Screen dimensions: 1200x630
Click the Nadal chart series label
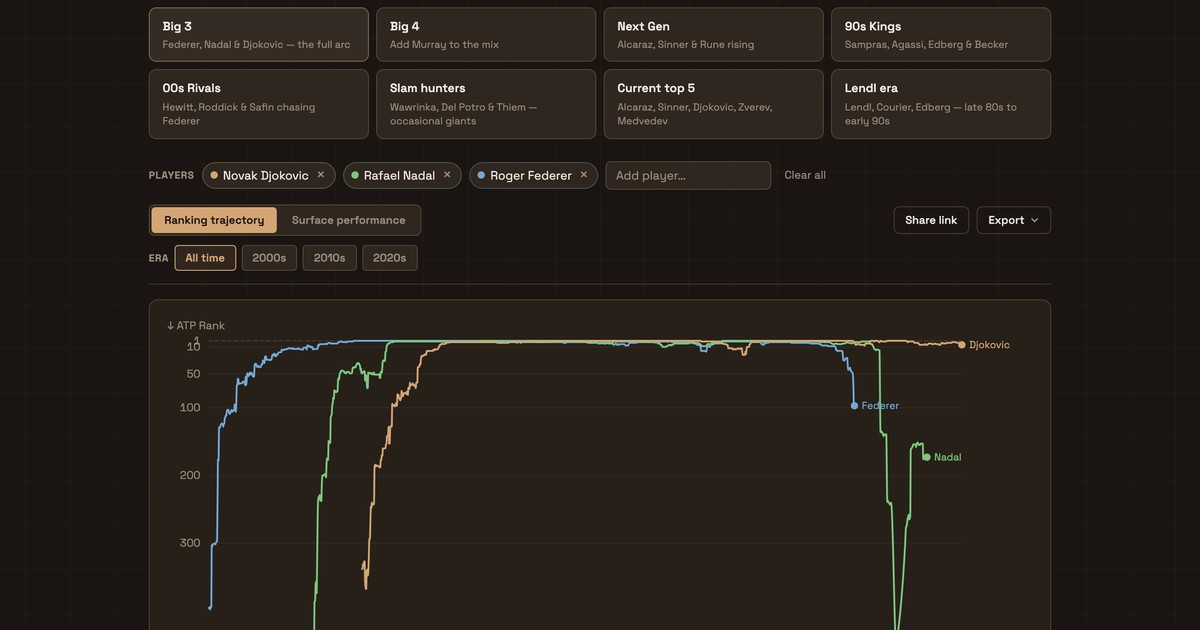pos(948,457)
